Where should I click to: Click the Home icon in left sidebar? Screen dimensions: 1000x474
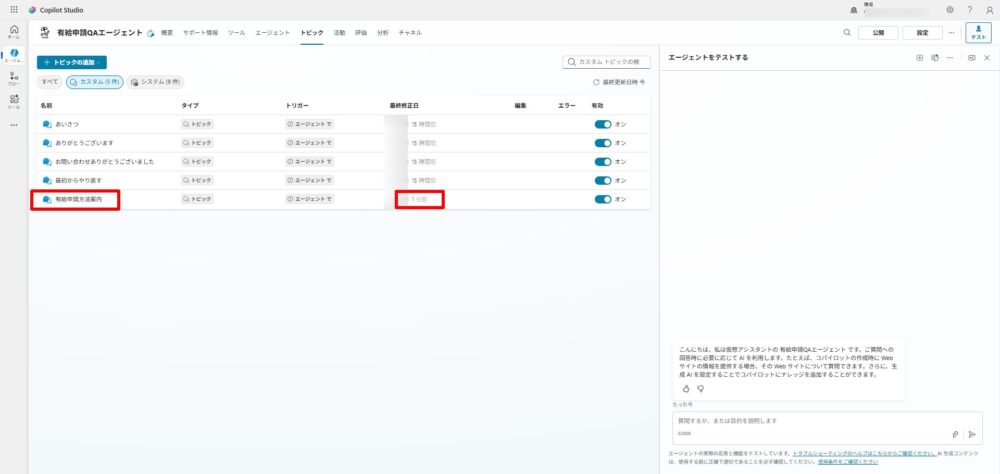tap(13, 31)
